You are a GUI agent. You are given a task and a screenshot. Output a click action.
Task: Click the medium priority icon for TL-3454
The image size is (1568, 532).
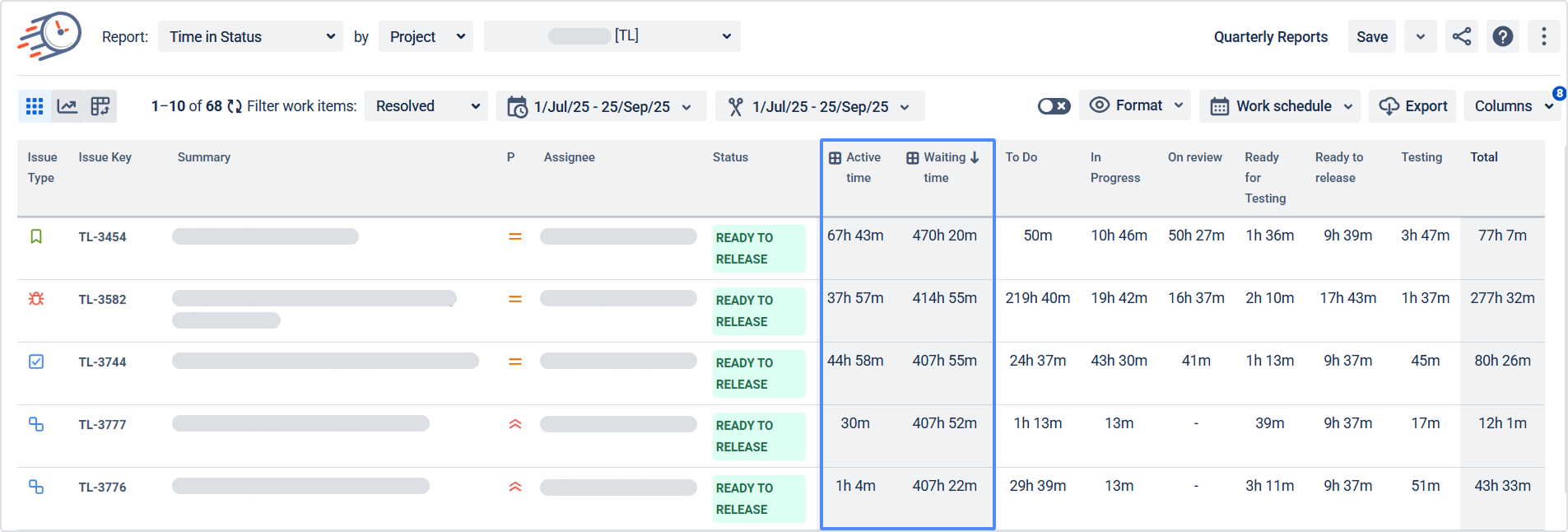[515, 236]
